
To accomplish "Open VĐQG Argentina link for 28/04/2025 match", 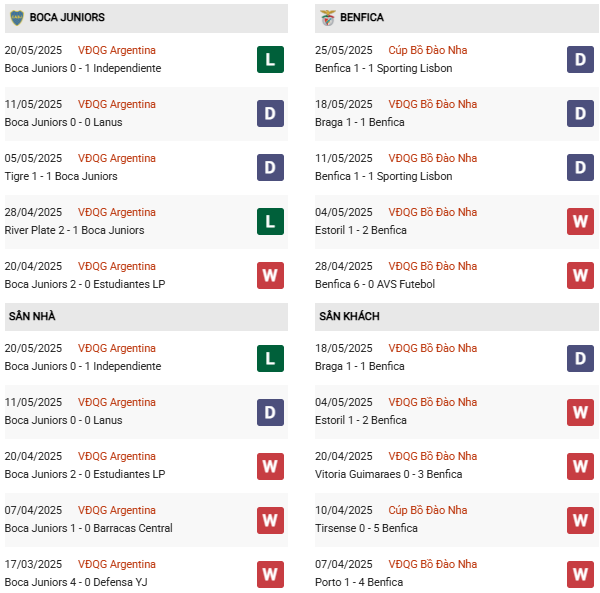I will (117, 212).
